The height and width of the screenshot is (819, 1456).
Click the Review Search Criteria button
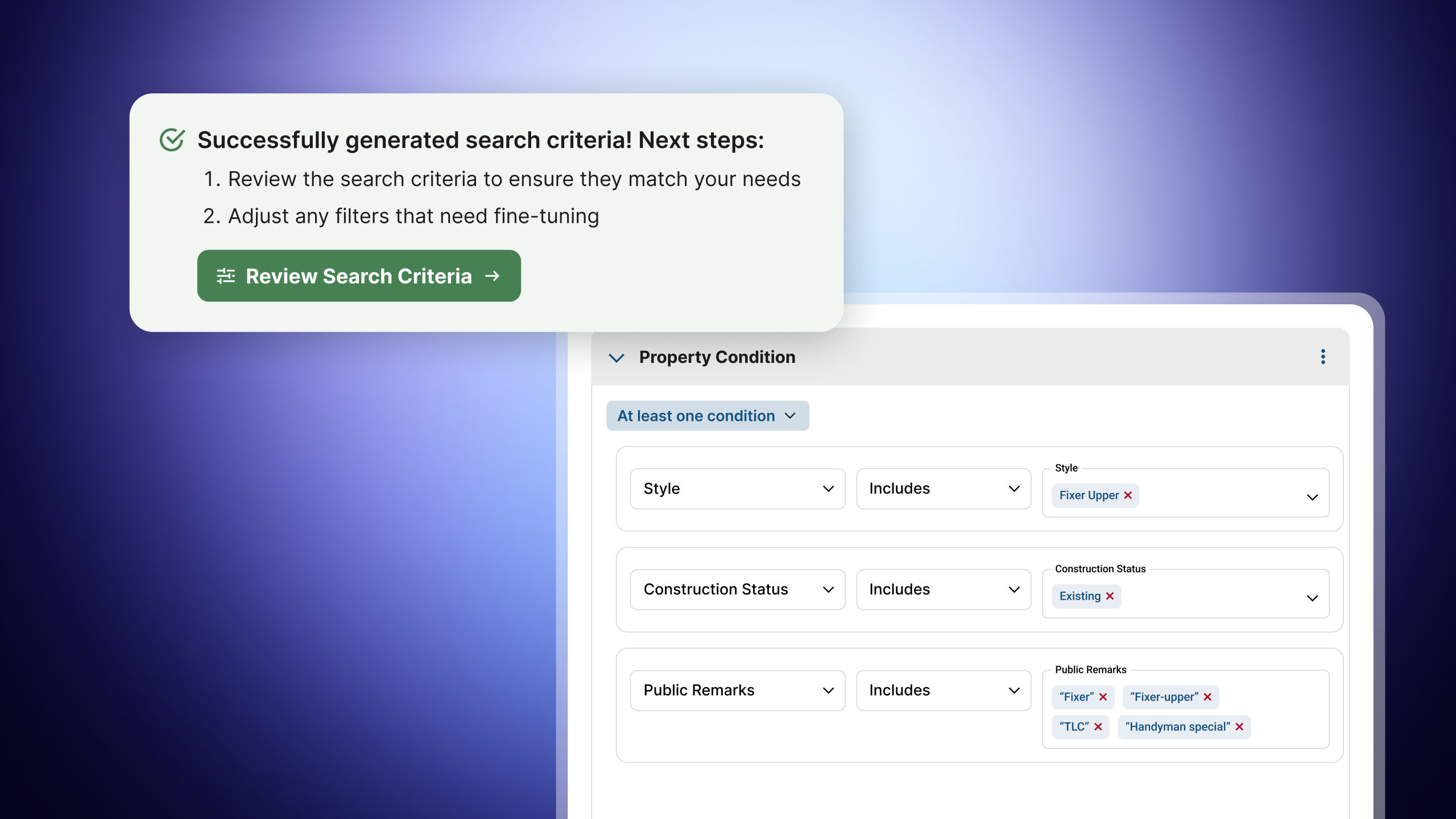(359, 276)
